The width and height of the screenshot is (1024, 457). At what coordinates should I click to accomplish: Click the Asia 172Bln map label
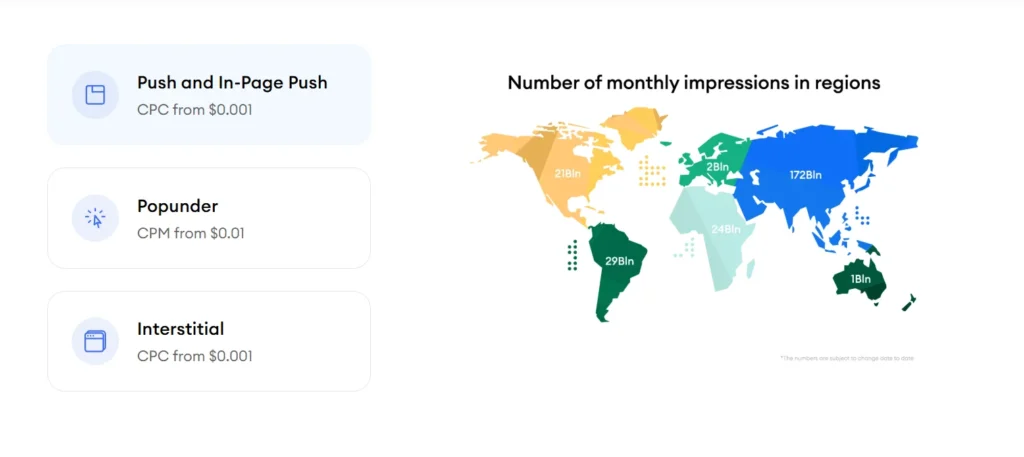[805, 175]
